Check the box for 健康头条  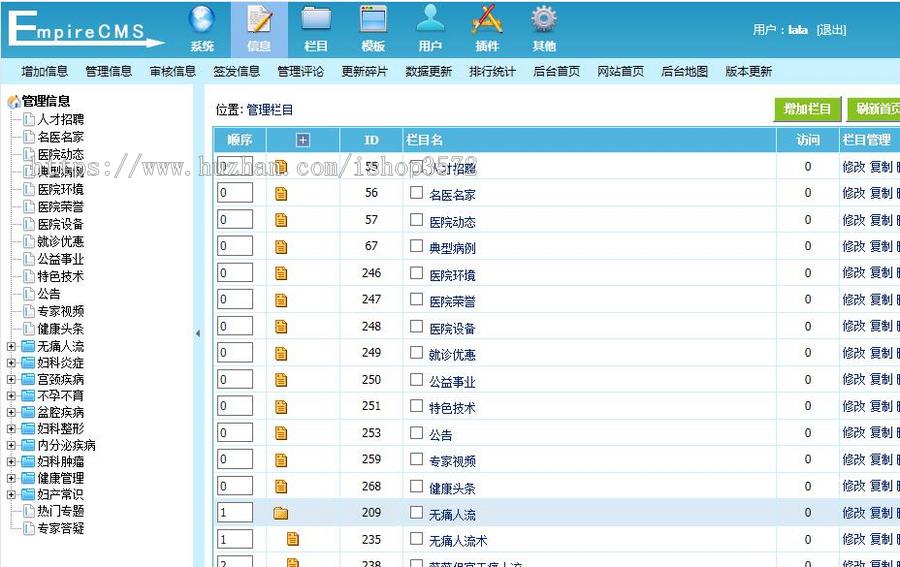417,486
